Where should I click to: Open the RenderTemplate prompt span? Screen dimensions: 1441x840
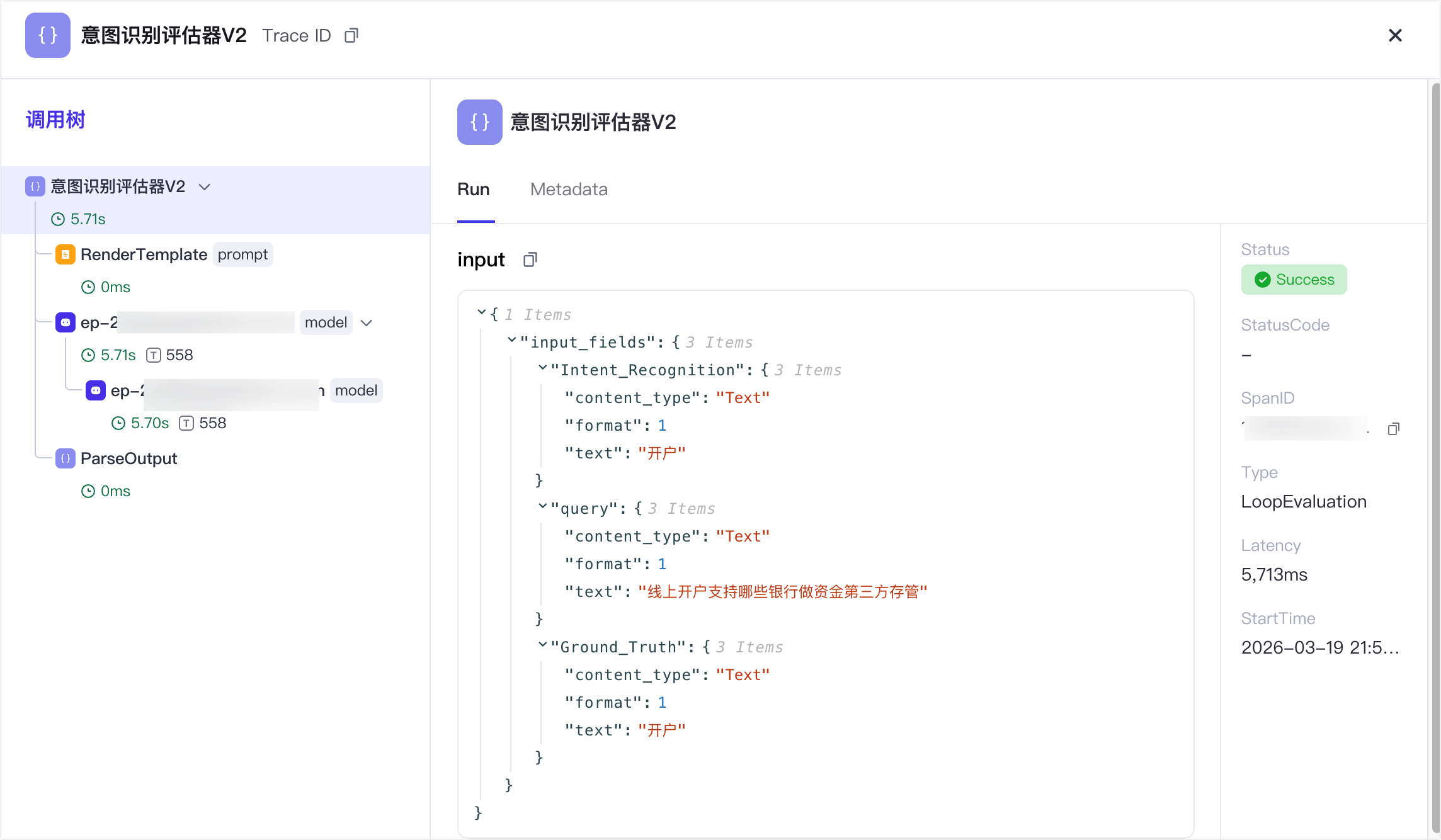(x=144, y=254)
